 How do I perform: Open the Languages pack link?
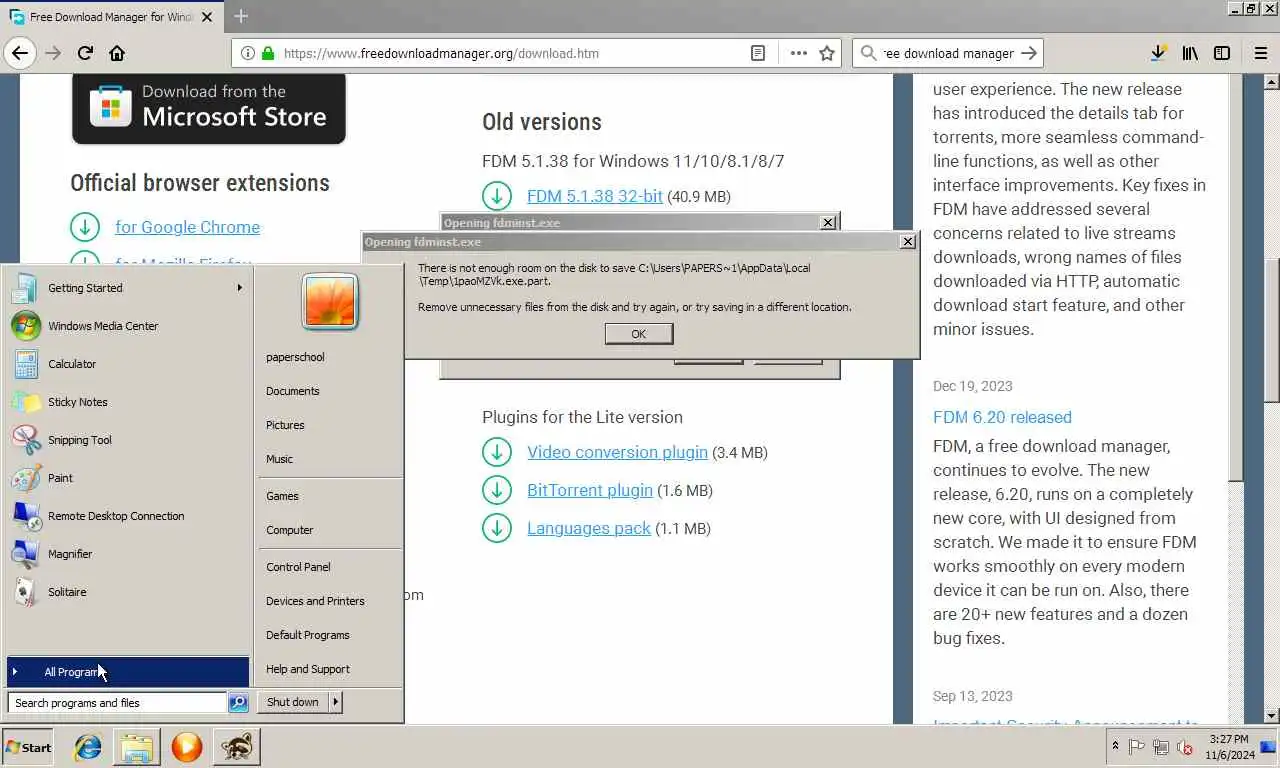click(589, 528)
